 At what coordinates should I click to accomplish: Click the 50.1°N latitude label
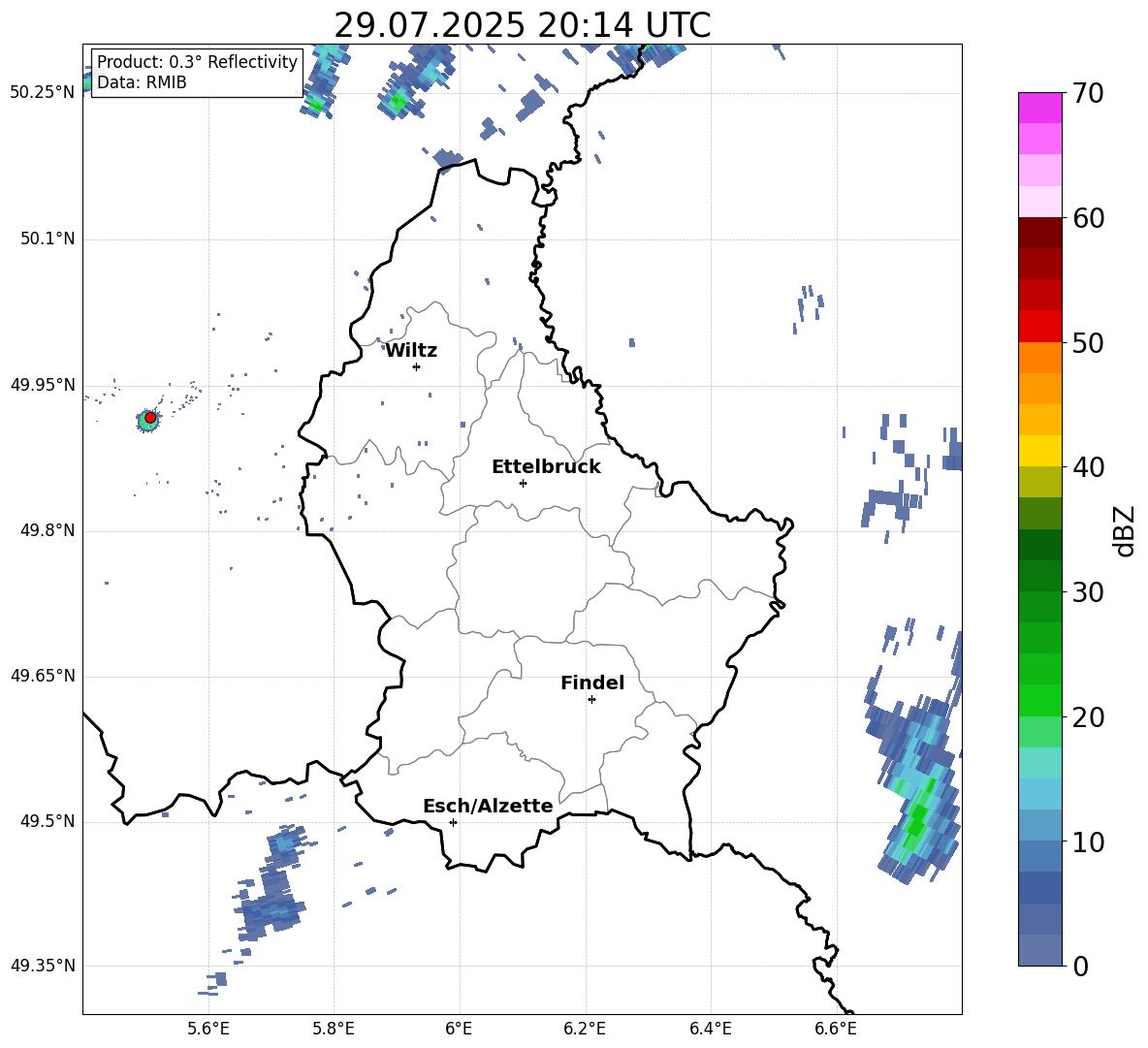[47, 239]
